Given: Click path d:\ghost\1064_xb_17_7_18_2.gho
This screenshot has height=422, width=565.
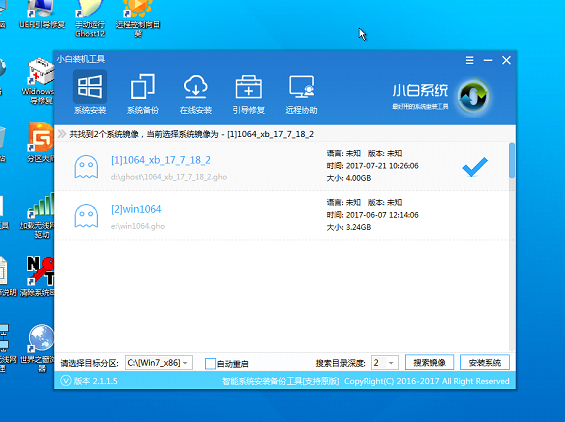Looking at the screenshot, I should (x=169, y=177).
